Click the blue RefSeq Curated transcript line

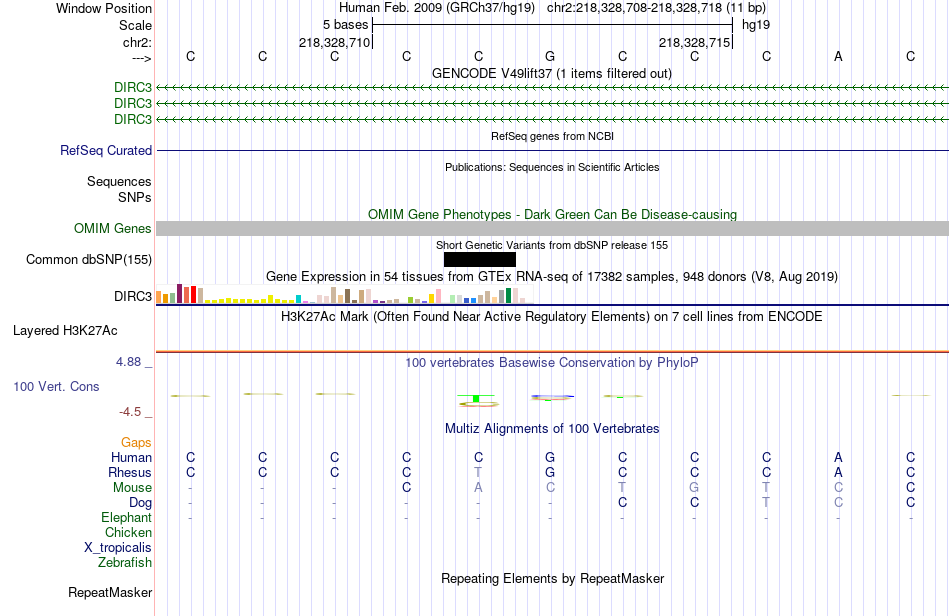coord(553,150)
